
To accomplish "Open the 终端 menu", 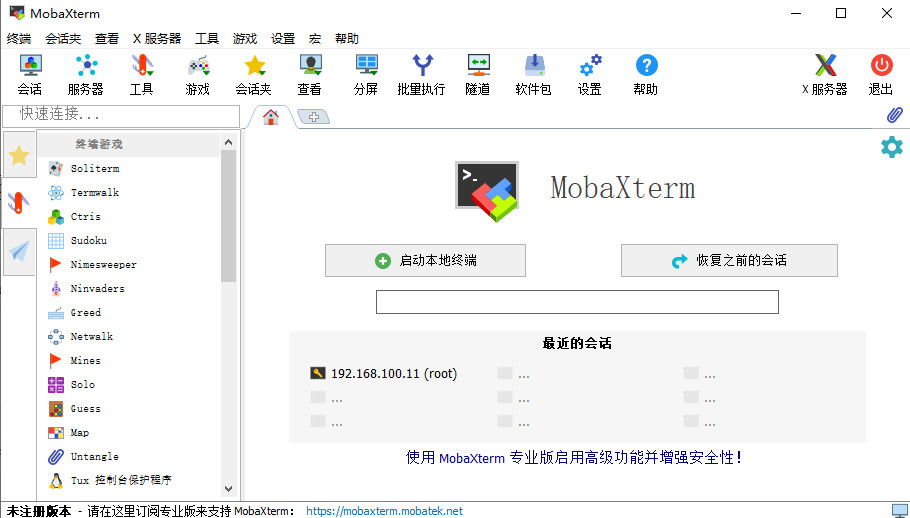I will pos(19,39).
